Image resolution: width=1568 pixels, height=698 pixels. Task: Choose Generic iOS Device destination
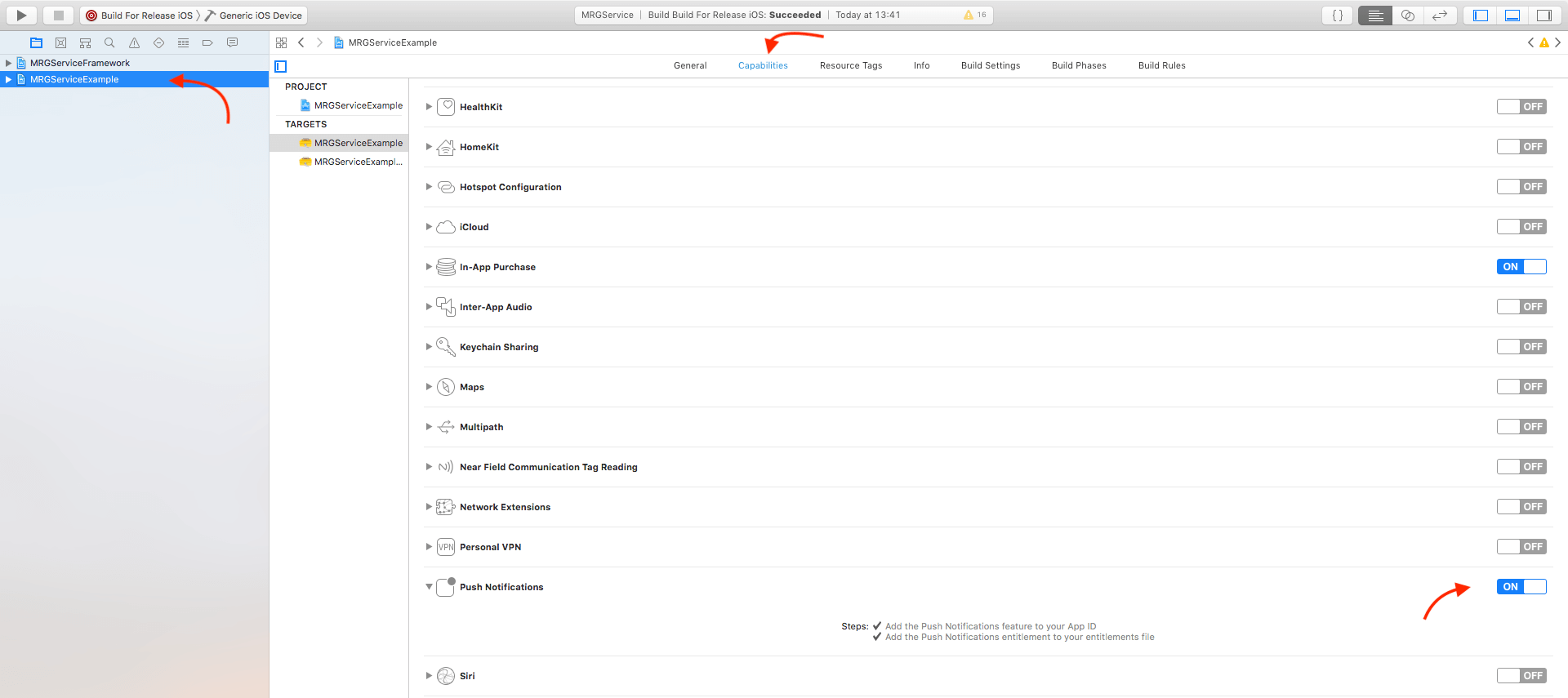point(254,15)
